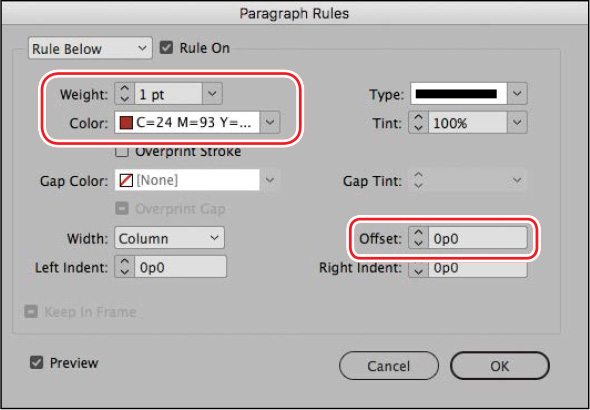Viewport: 590px width, 410px height.
Task: Toggle the Rule On checkbox
Action: (x=166, y=48)
